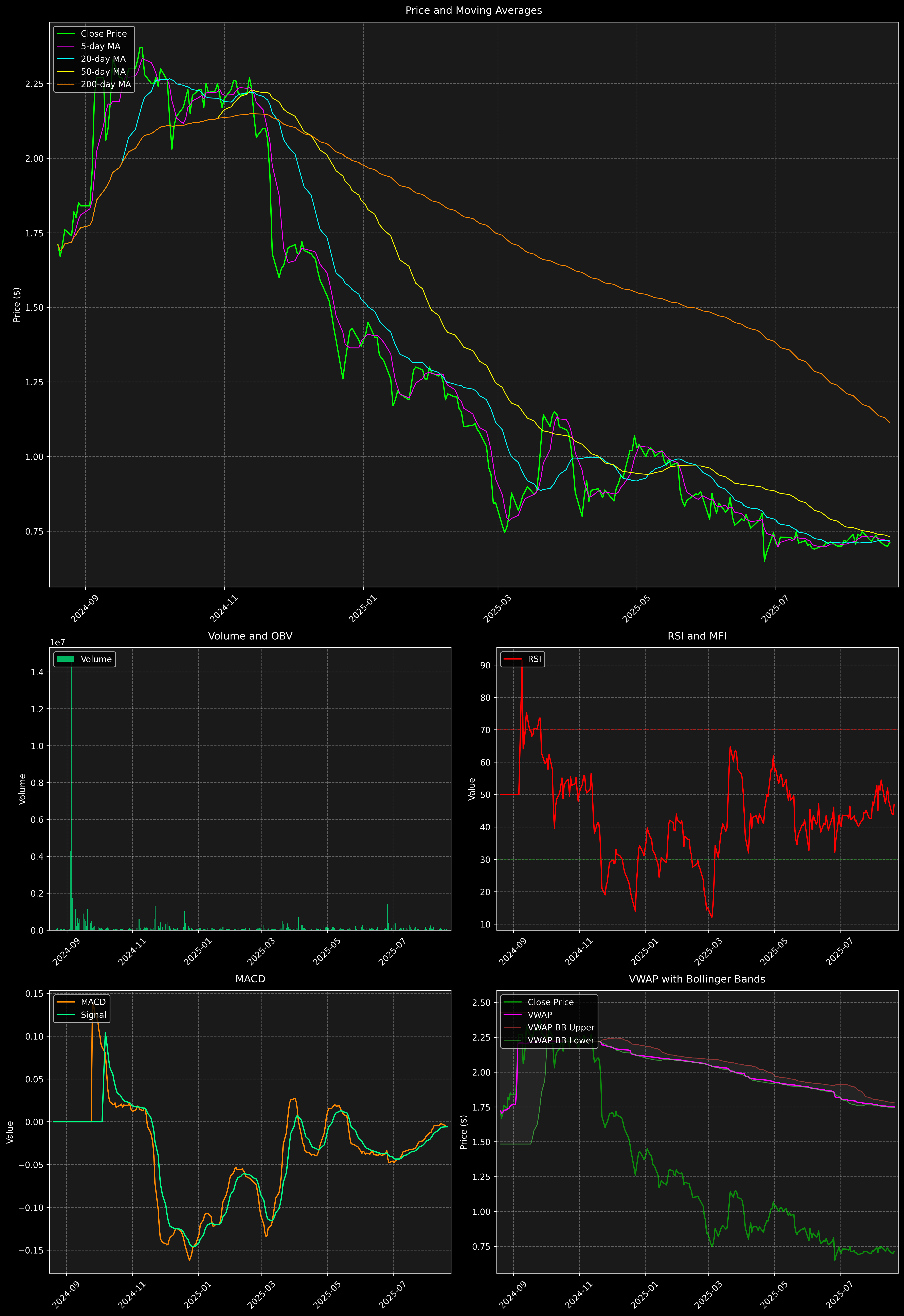904x1316 pixels.
Task: Click the 'Price and Moving Averages' title
Action: [x=473, y=10]
